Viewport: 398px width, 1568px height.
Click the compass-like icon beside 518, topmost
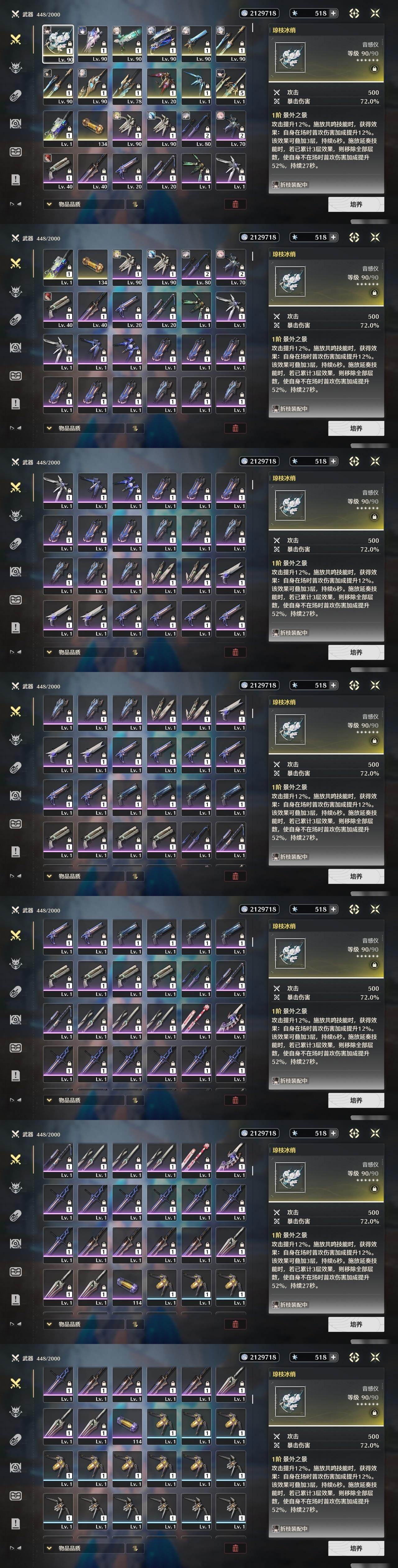pos(354,13)
